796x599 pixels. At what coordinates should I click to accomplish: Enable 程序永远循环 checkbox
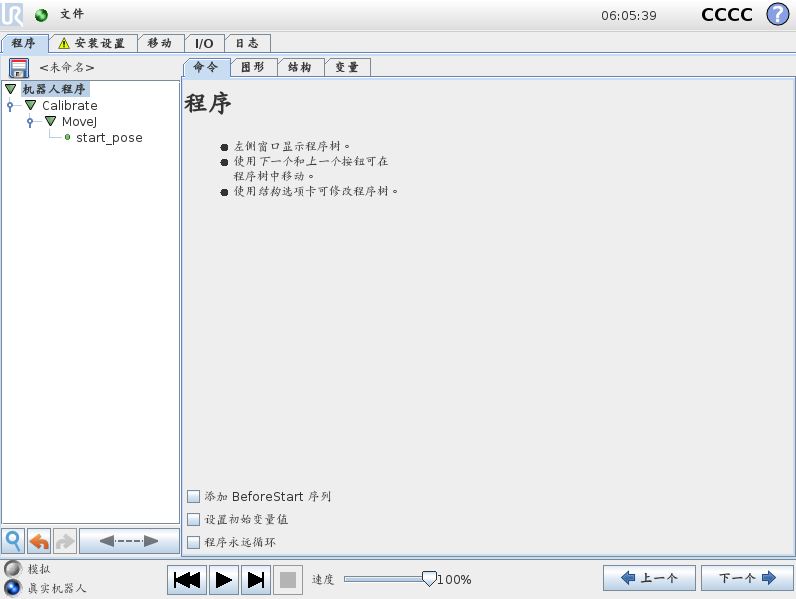tap(193, 543)
